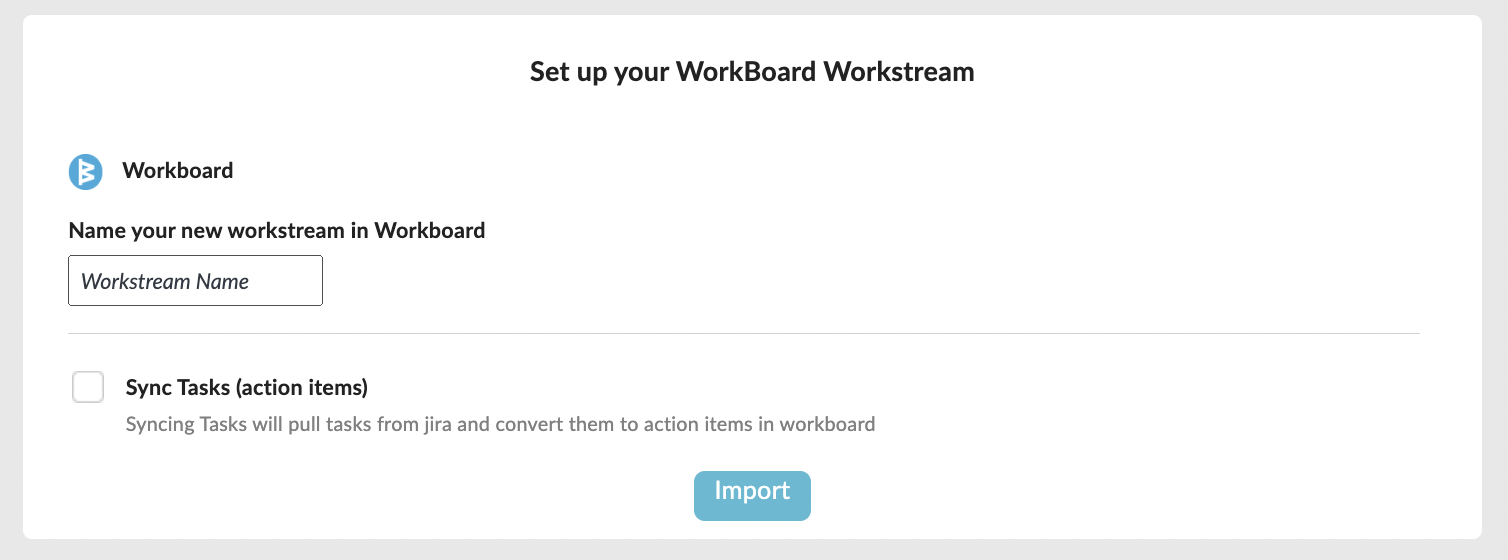Click the 'Set up your WorkBoard Workstream' heading

[x=752, y=72]
